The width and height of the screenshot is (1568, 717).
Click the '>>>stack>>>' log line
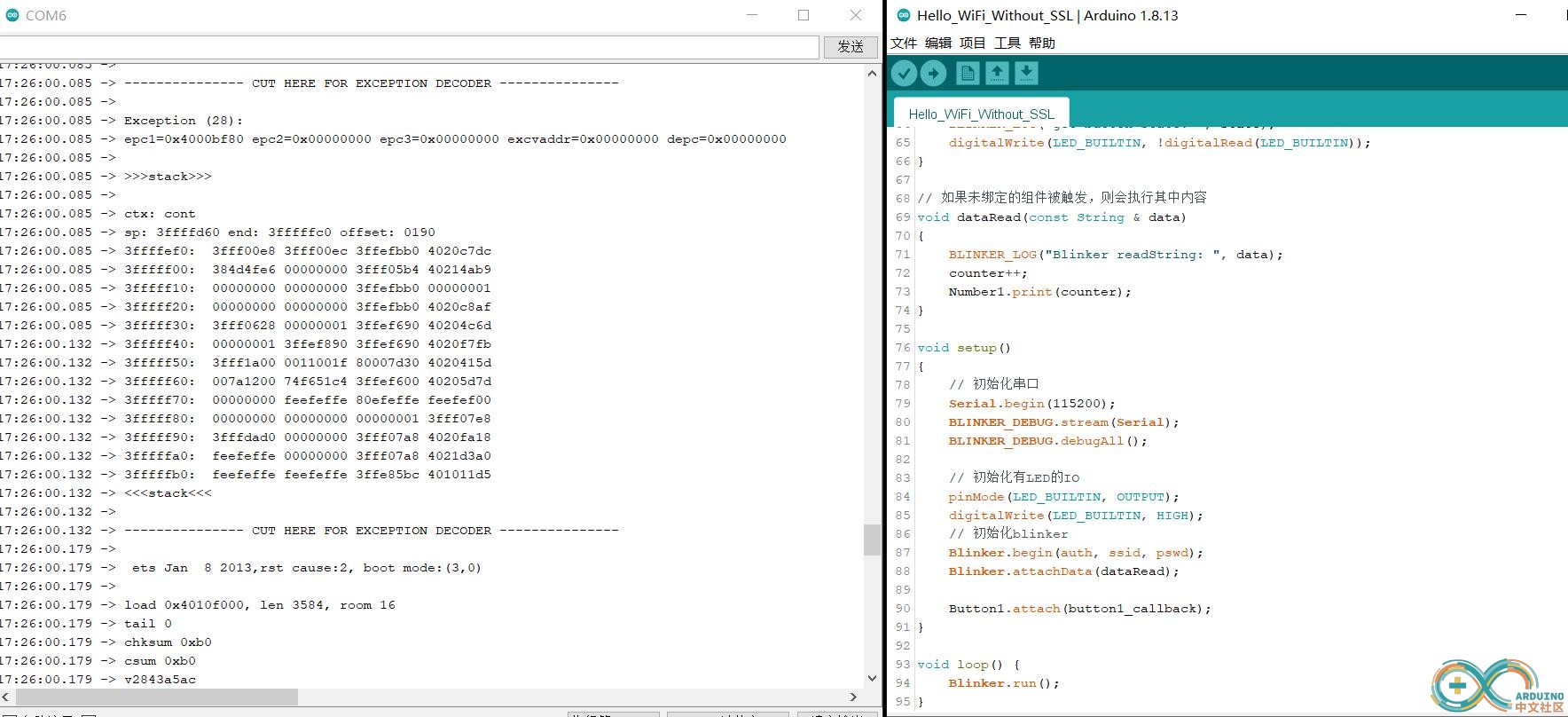pyautogui.click(x=168, y=176)
